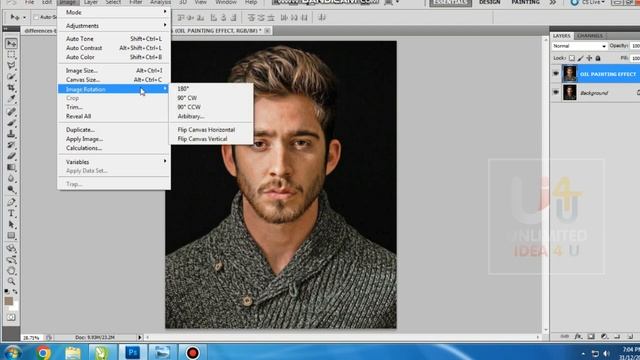
Task: Create new adjustment layer from panel bottom
Action: click(604, 337)
